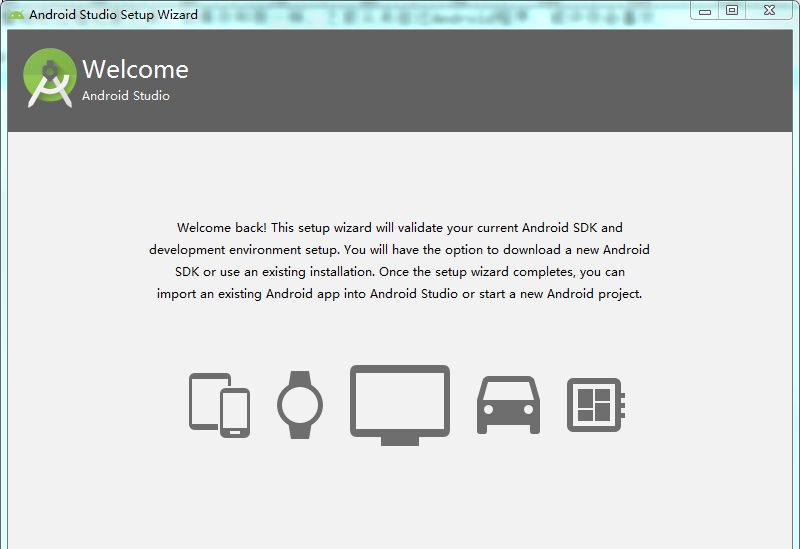Click the Android Studio logo in header
Screen dimensions: 800x549
[50, 79]
